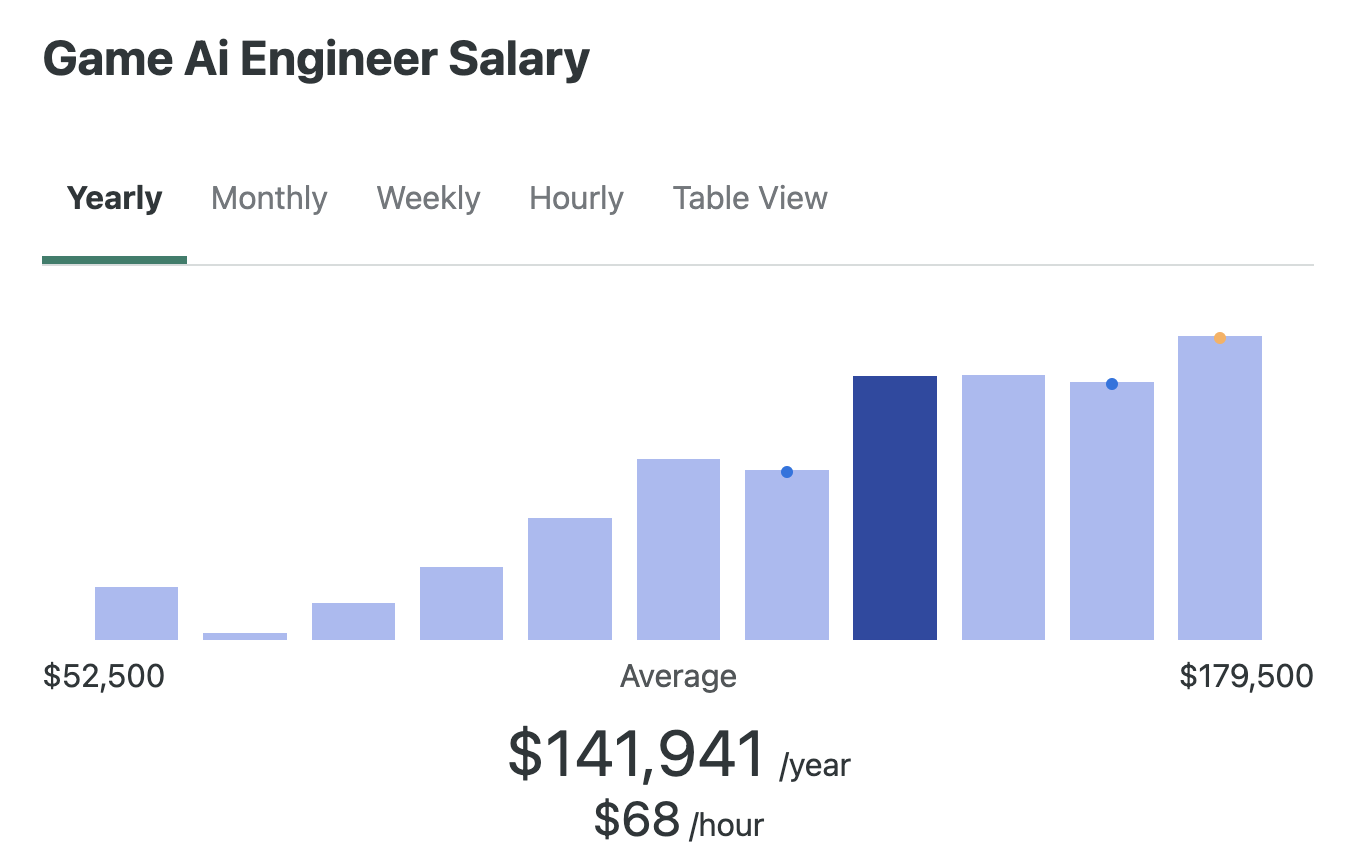
Task: Click the third bar from the left
Action: (353, 621)
